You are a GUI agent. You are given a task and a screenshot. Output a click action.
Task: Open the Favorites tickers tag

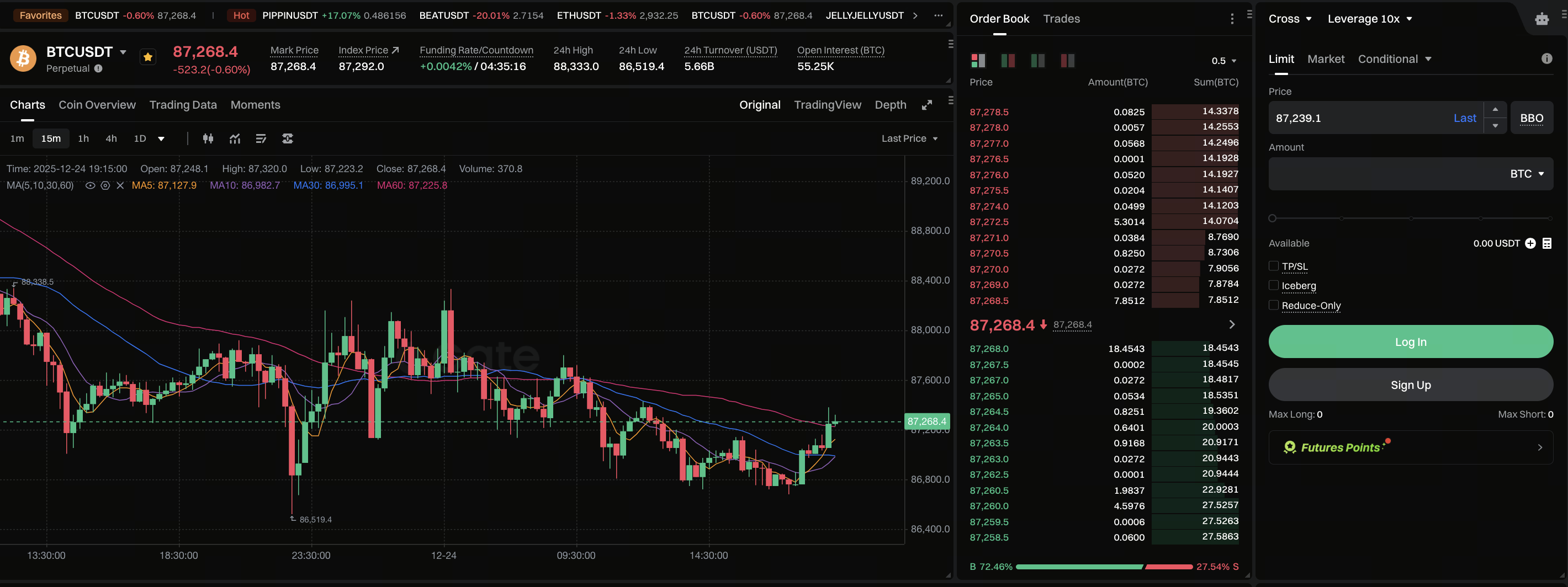(x=40, y=15)
